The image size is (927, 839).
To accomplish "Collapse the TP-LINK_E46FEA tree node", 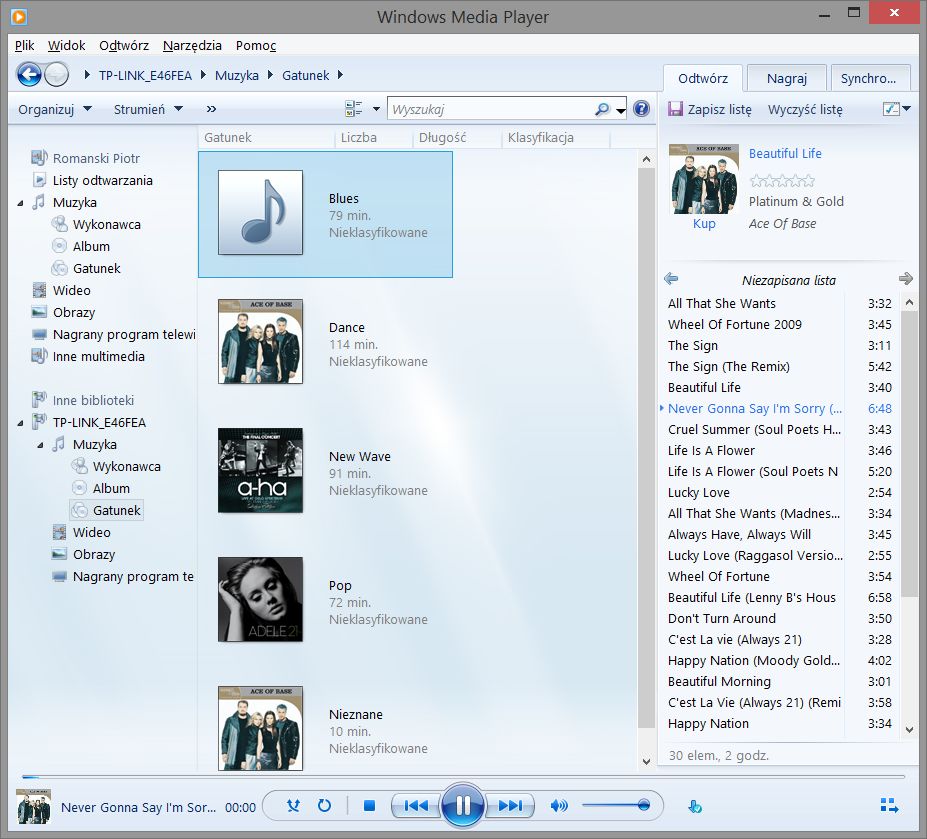I will [x=20, y=423].
